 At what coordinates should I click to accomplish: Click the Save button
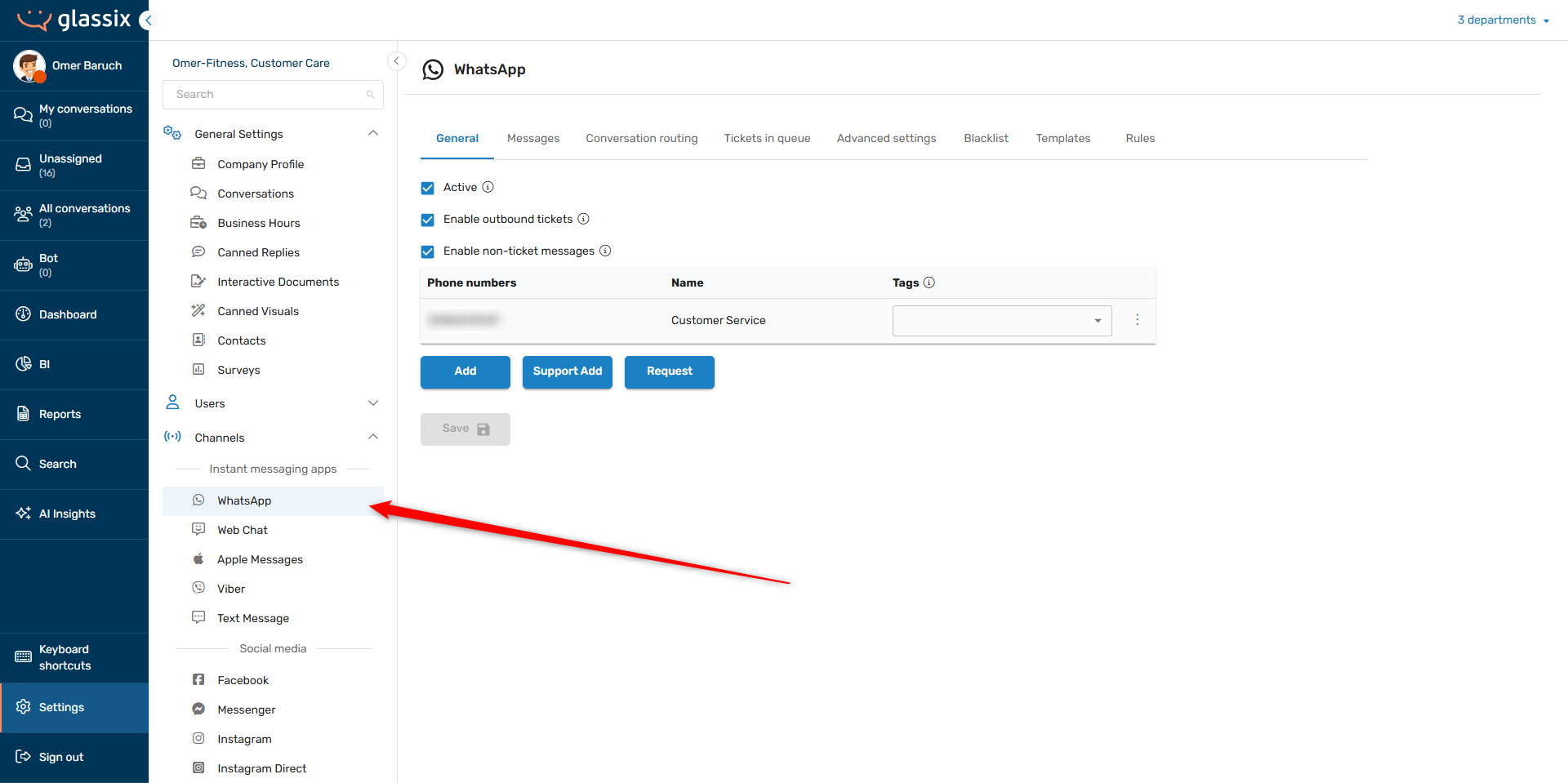click(465, 429)
